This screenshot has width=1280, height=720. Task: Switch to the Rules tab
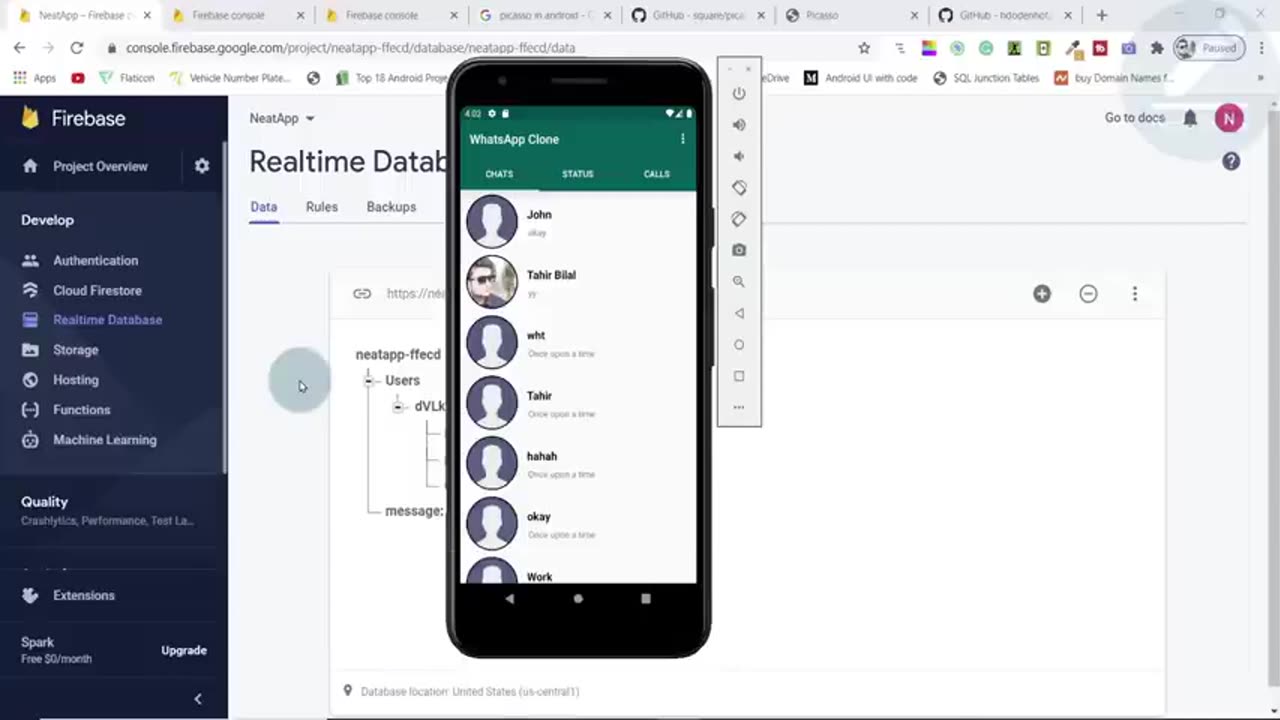tap(322, 207)
